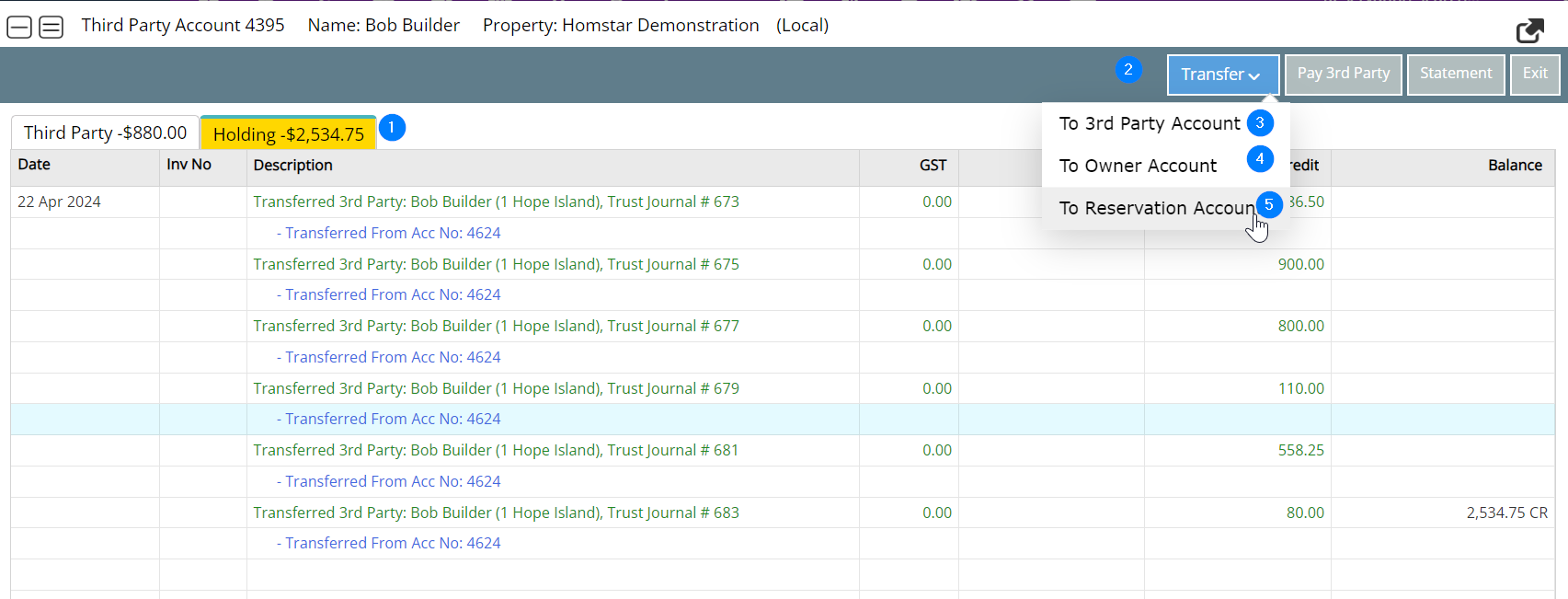
Task: Open the Trust Journal # 683 transaction
Action: tap(496, 513)
